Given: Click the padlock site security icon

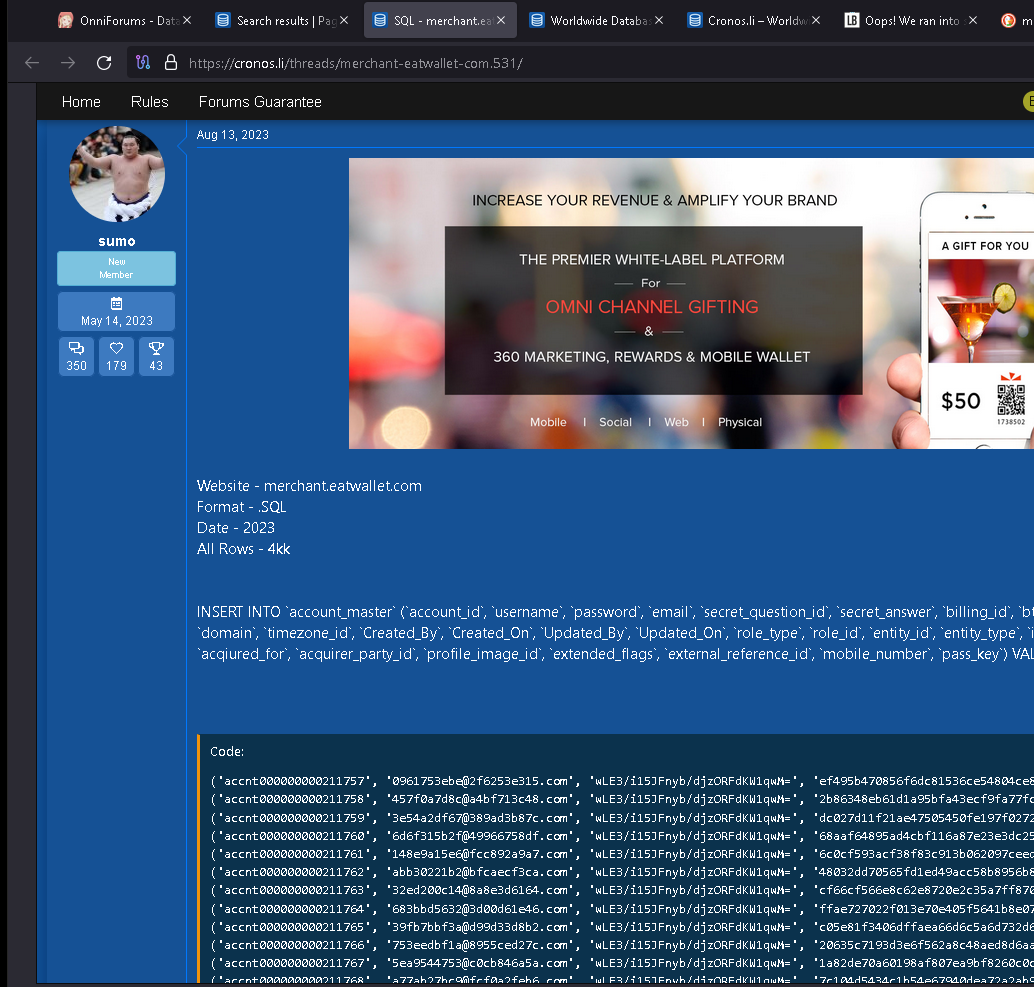Looking at the screenshot, I should (x=171, y=63).
